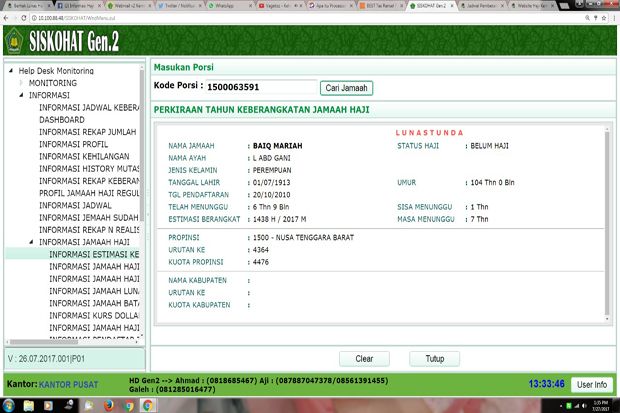Switch to the Facebook browser tab

(x=79, y=6)
